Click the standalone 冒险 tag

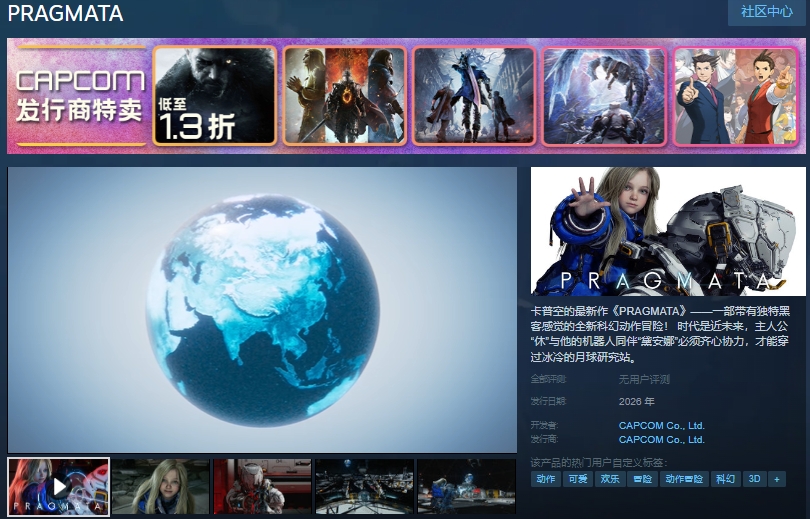pyautogui.click(x=643, y=479)
